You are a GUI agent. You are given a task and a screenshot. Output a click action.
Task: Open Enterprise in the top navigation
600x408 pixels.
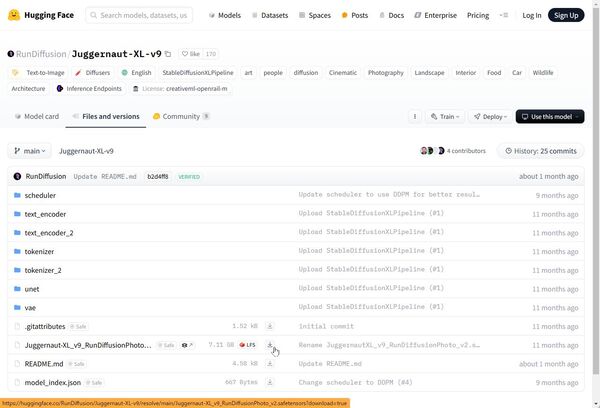tap(436, 15)
